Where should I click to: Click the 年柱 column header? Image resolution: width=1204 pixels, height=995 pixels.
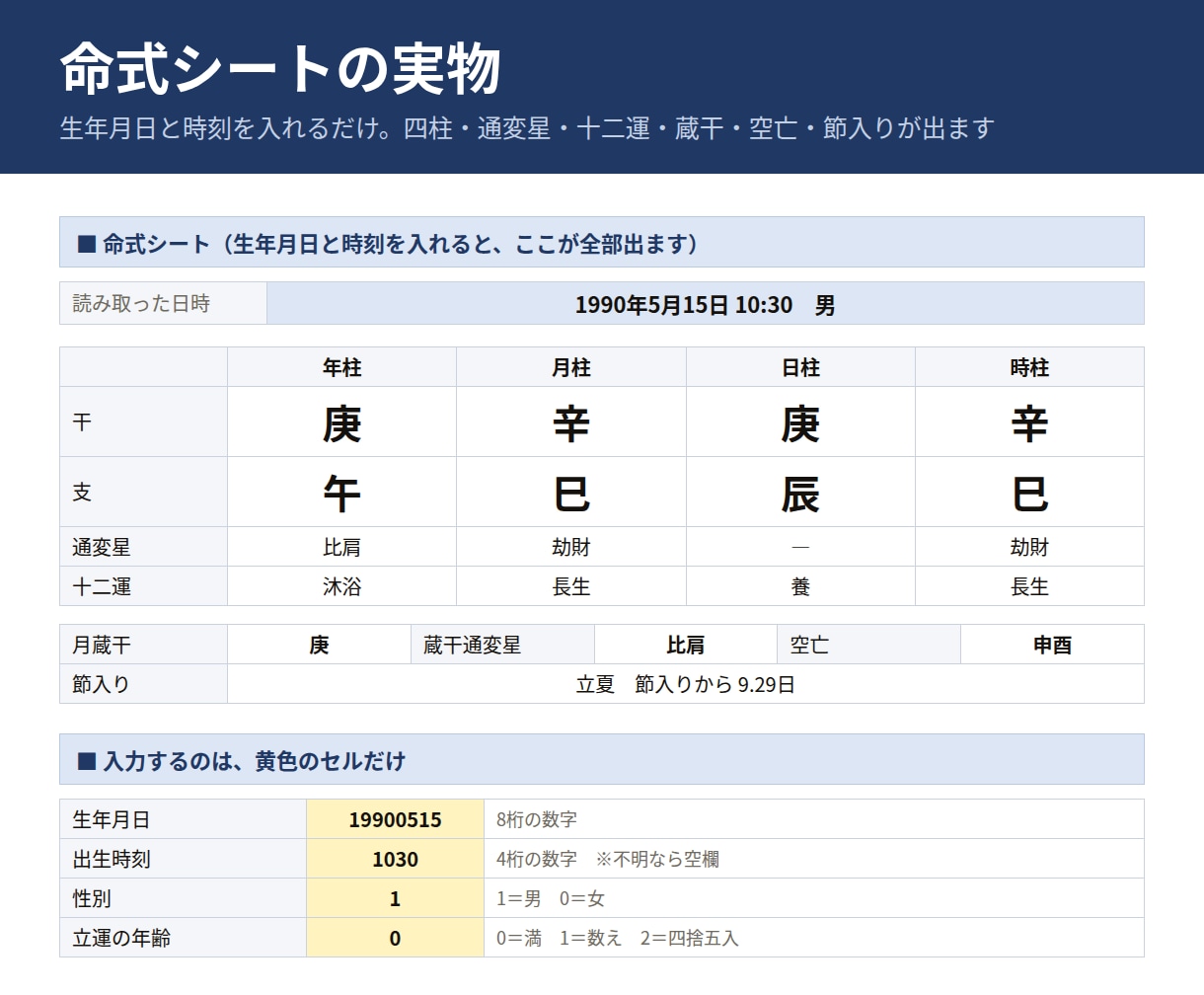[x=341, y=367]
